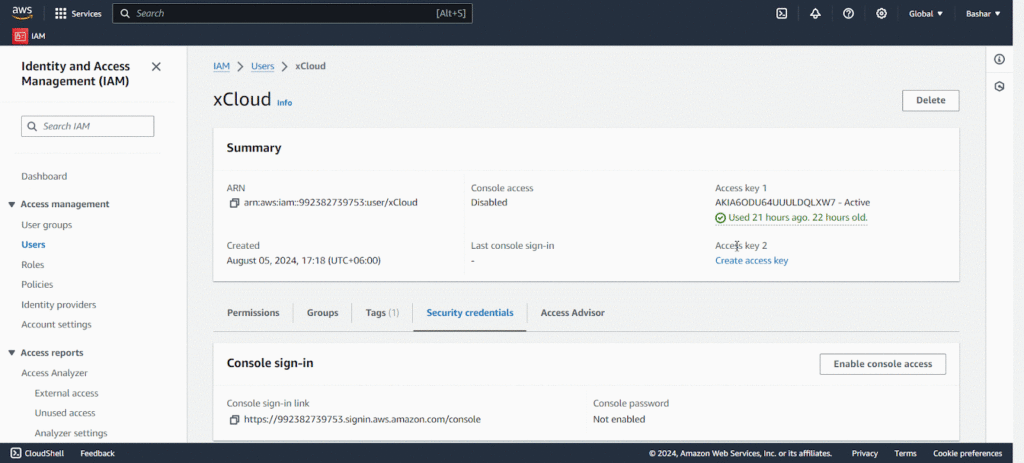Switch to the Access Advisor tab

click(x=572, y=313)
